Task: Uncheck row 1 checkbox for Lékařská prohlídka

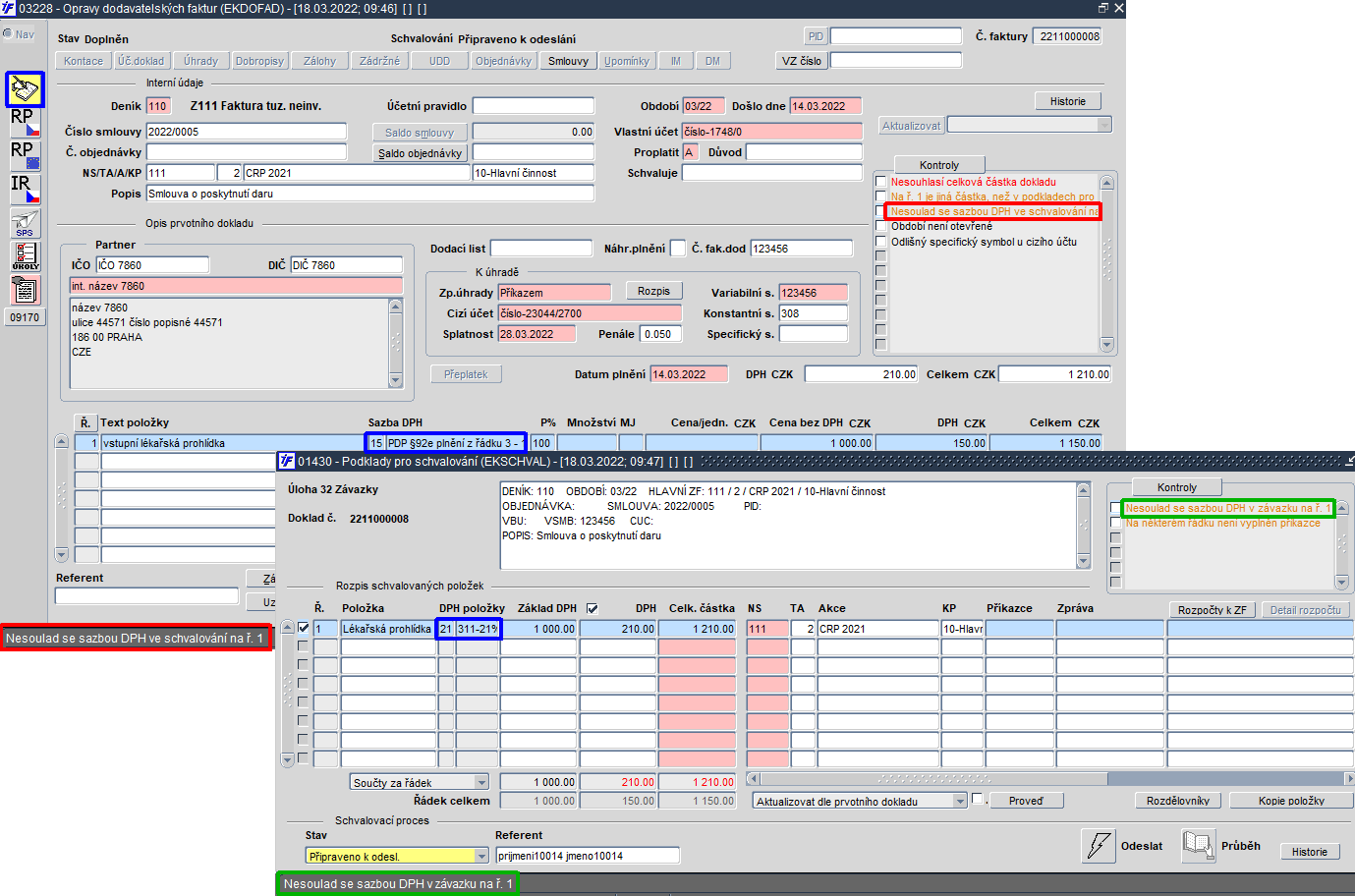Action: pyautogui.click(x=303, y=628)
